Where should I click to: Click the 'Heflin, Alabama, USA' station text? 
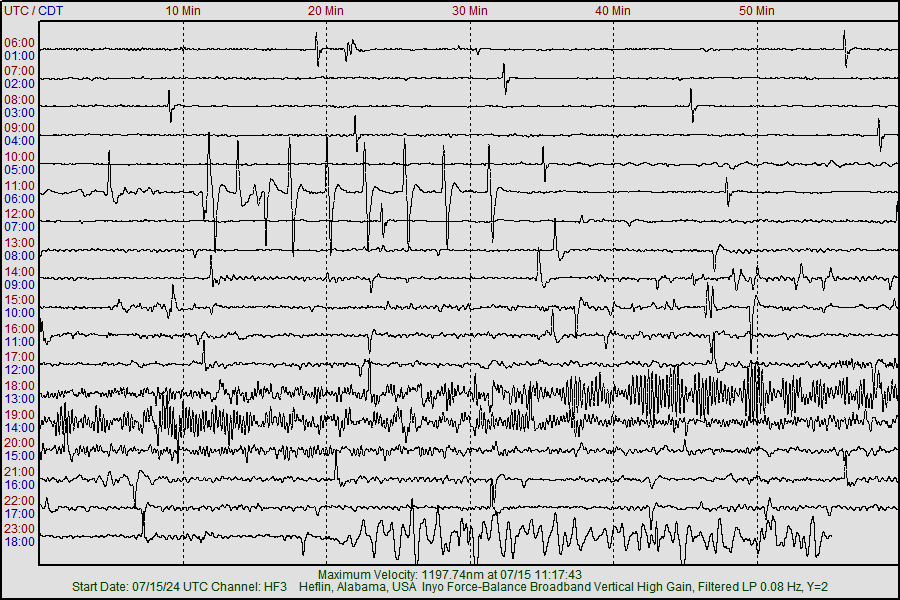point(358,587)
